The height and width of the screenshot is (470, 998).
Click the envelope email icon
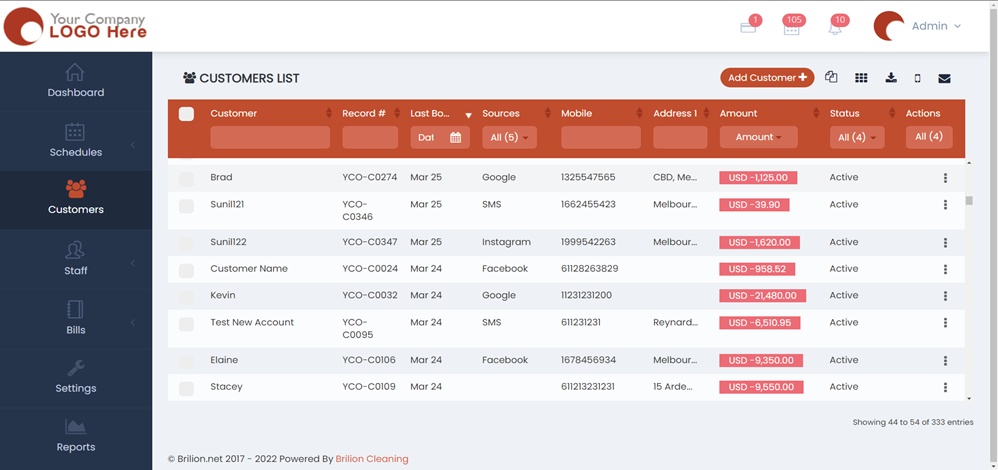coord(944,78)
